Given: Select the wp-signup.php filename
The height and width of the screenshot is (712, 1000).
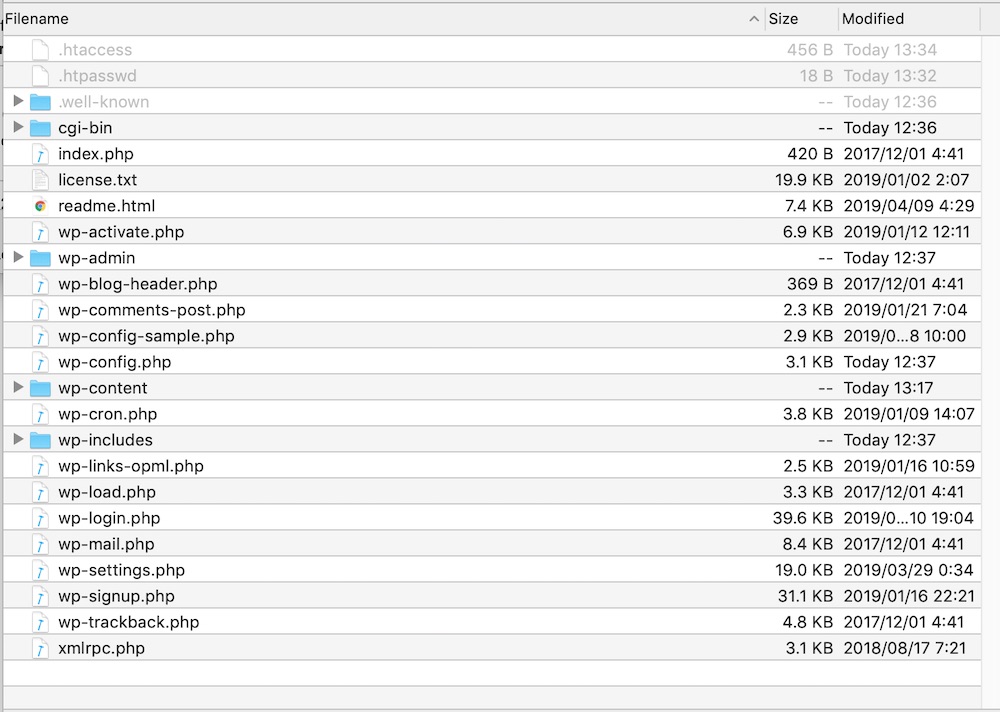Looking at the screenshot, I should (116, 597).
